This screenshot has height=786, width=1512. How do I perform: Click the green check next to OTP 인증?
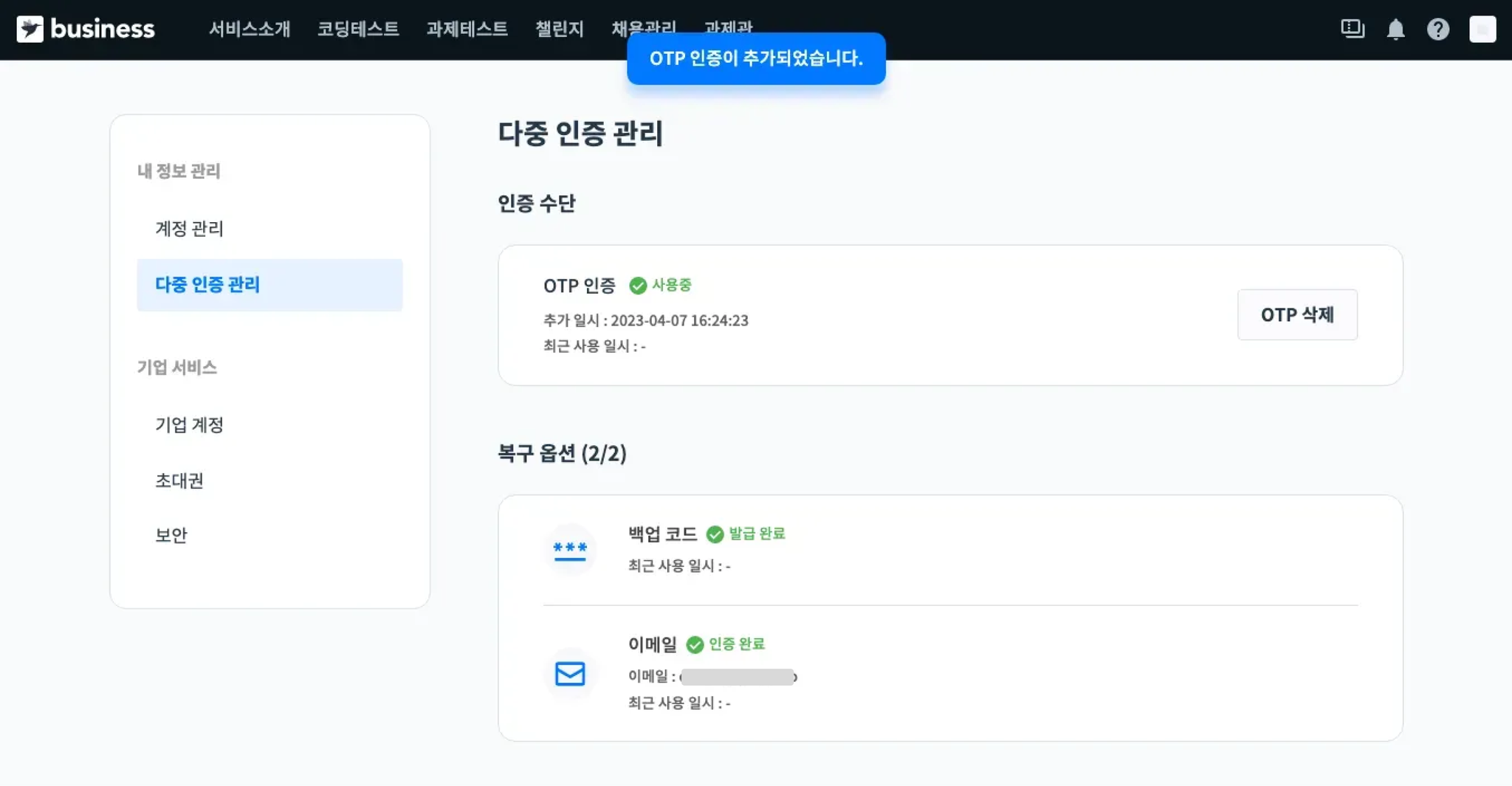638,286
